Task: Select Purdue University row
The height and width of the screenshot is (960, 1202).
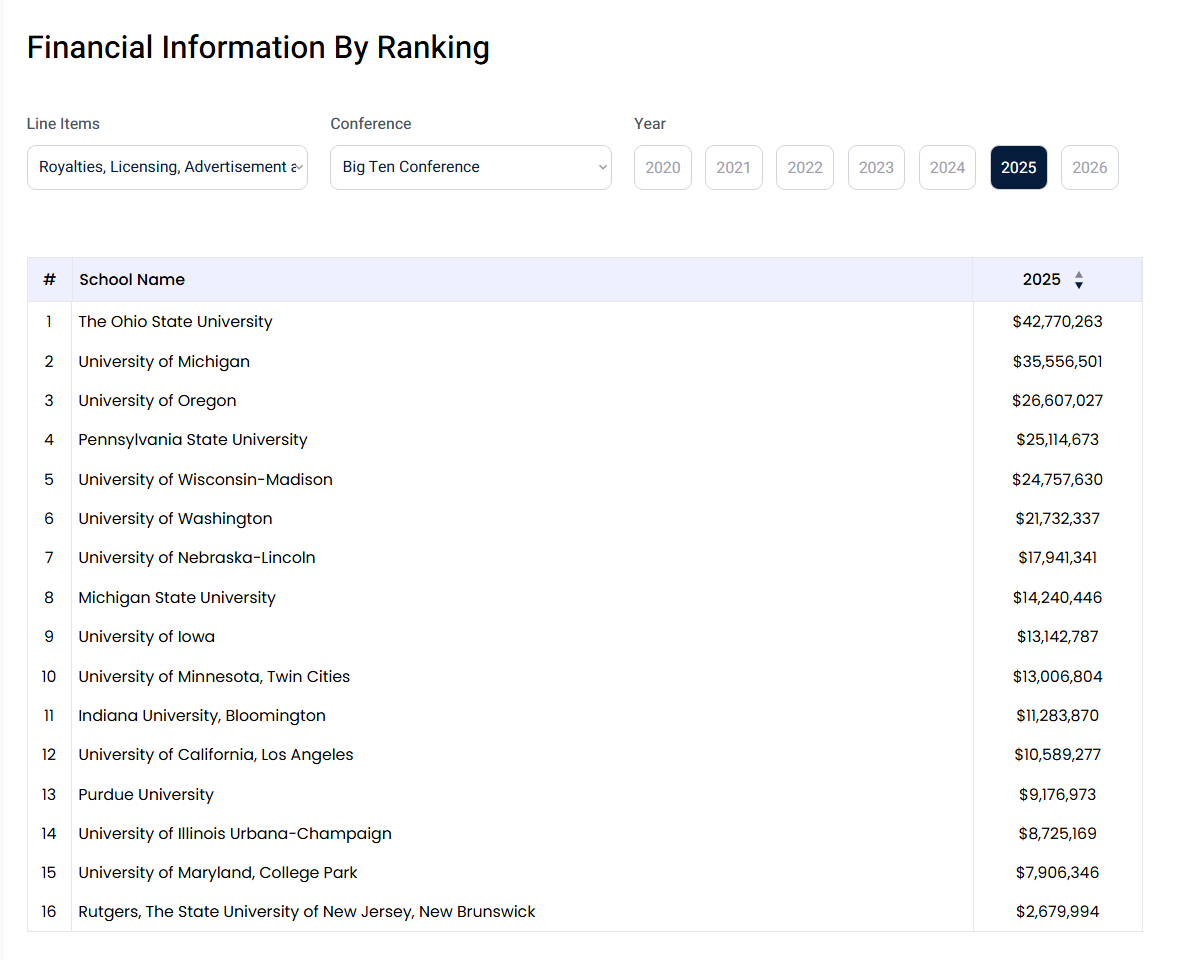Action: click(x=146, y=795)
